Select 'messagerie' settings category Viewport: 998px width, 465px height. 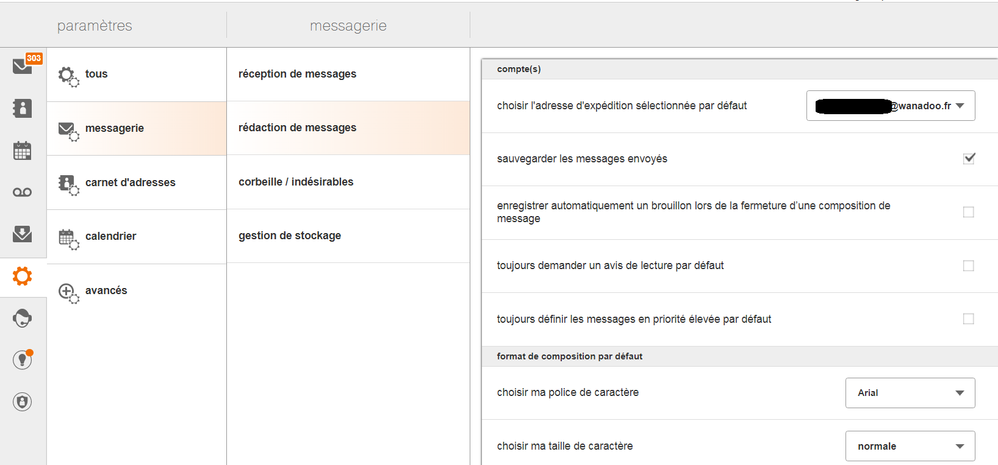point(136,128)
